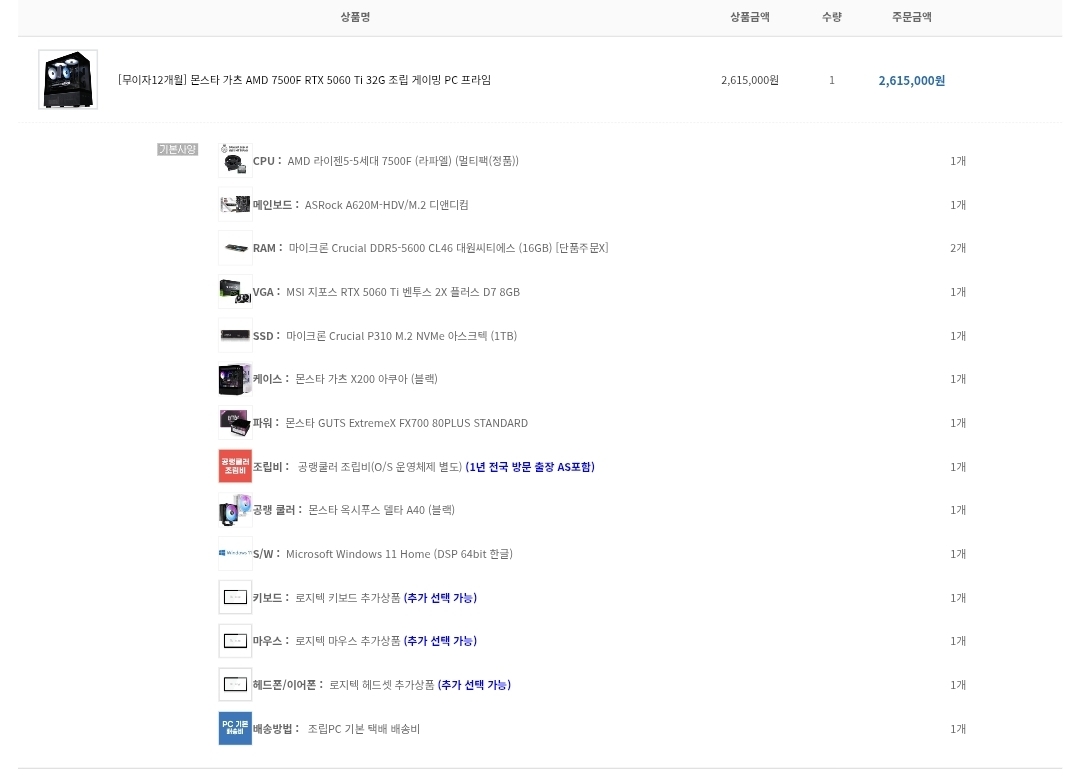Click Microsoft Windows 11 Home text
Image resolution: width=1080 pixels, height=777 pixels.
pyautogui.click(x=399, y=554)
